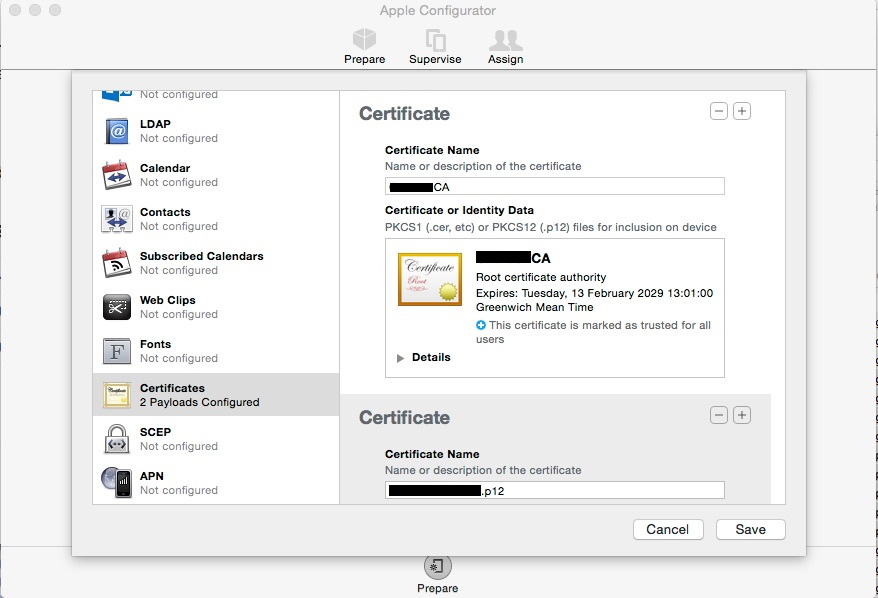Click the root certificate thumbnail image
The width and height of the screenshot is (878, 598).
click(429, 279)
